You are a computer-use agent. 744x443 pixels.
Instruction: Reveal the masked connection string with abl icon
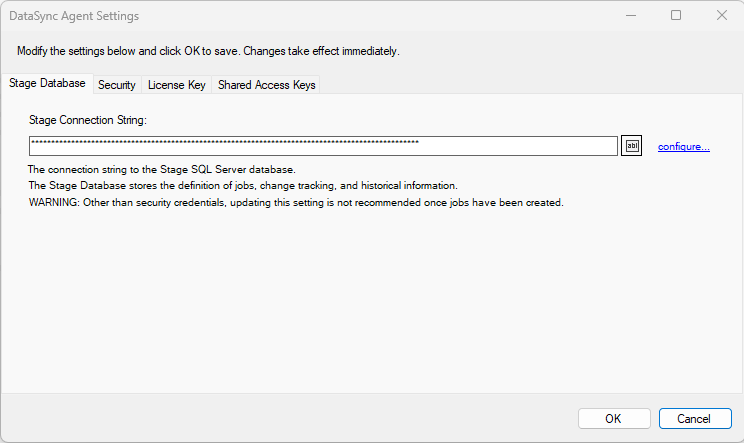pyautogui.click(x=631, y=146)
